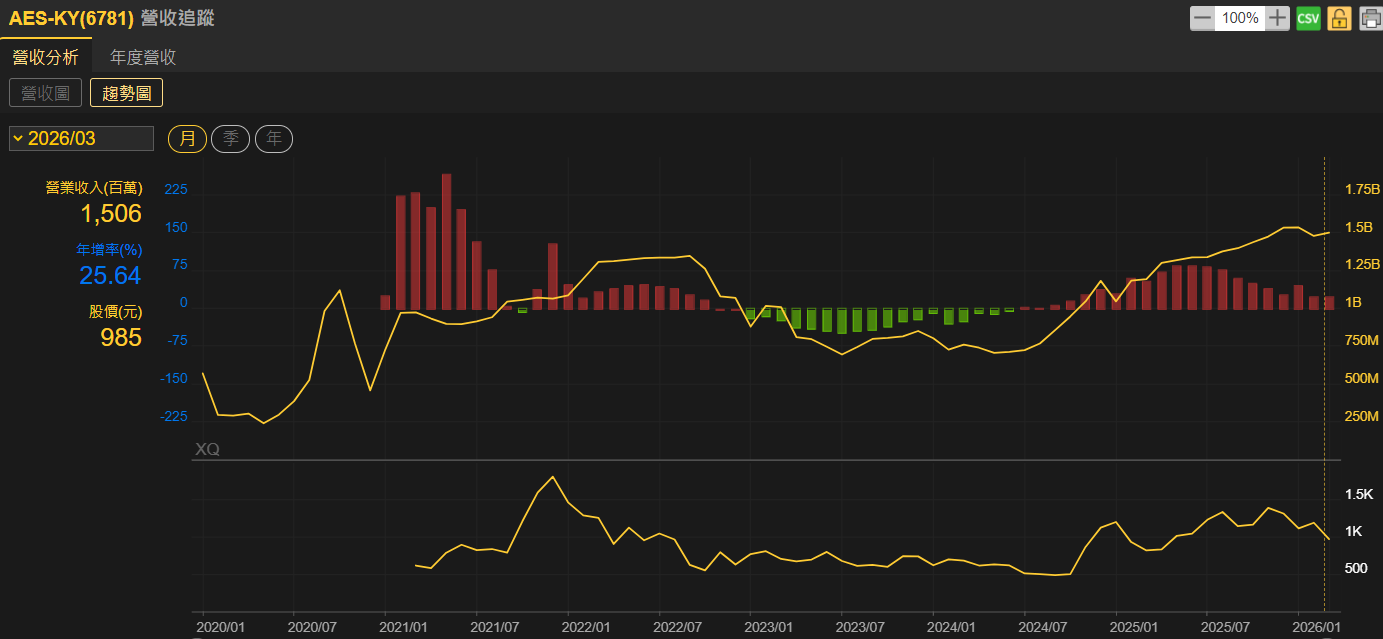The width and height of the screenshot is (1383, 639).
Task: Click the AES-KY(6781) stock title
Action: [x=71, y=18]
